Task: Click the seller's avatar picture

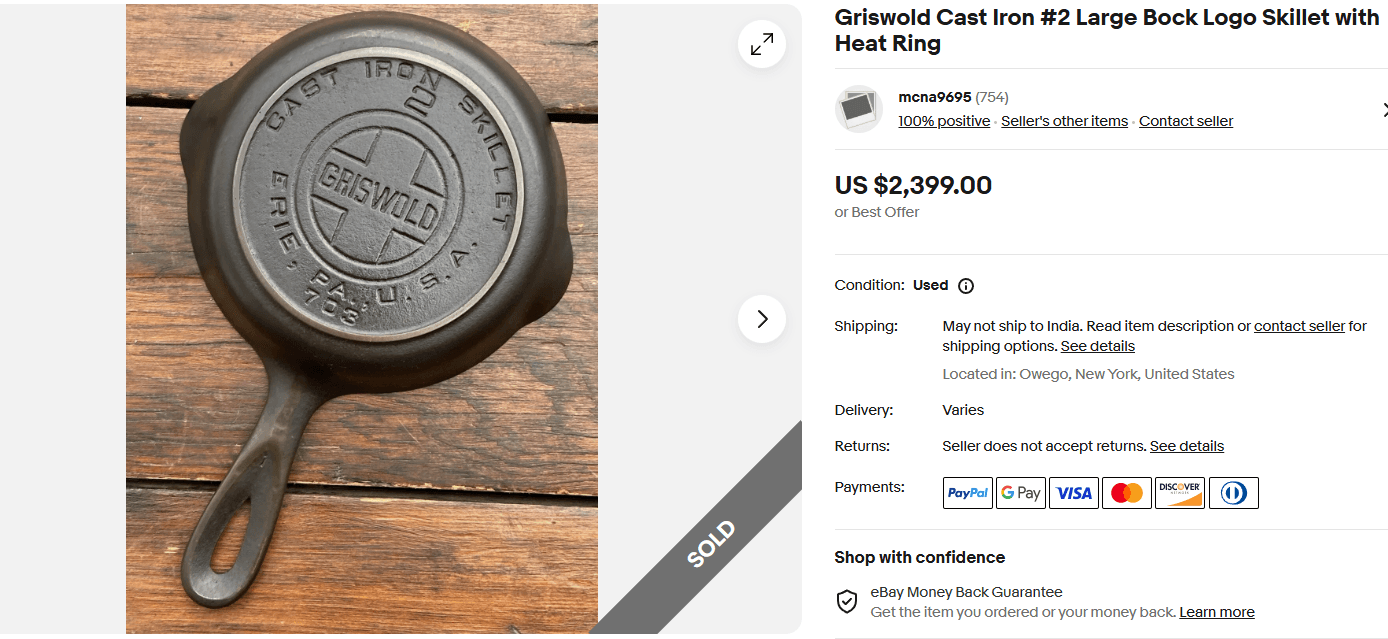Action: coord(858,108)
